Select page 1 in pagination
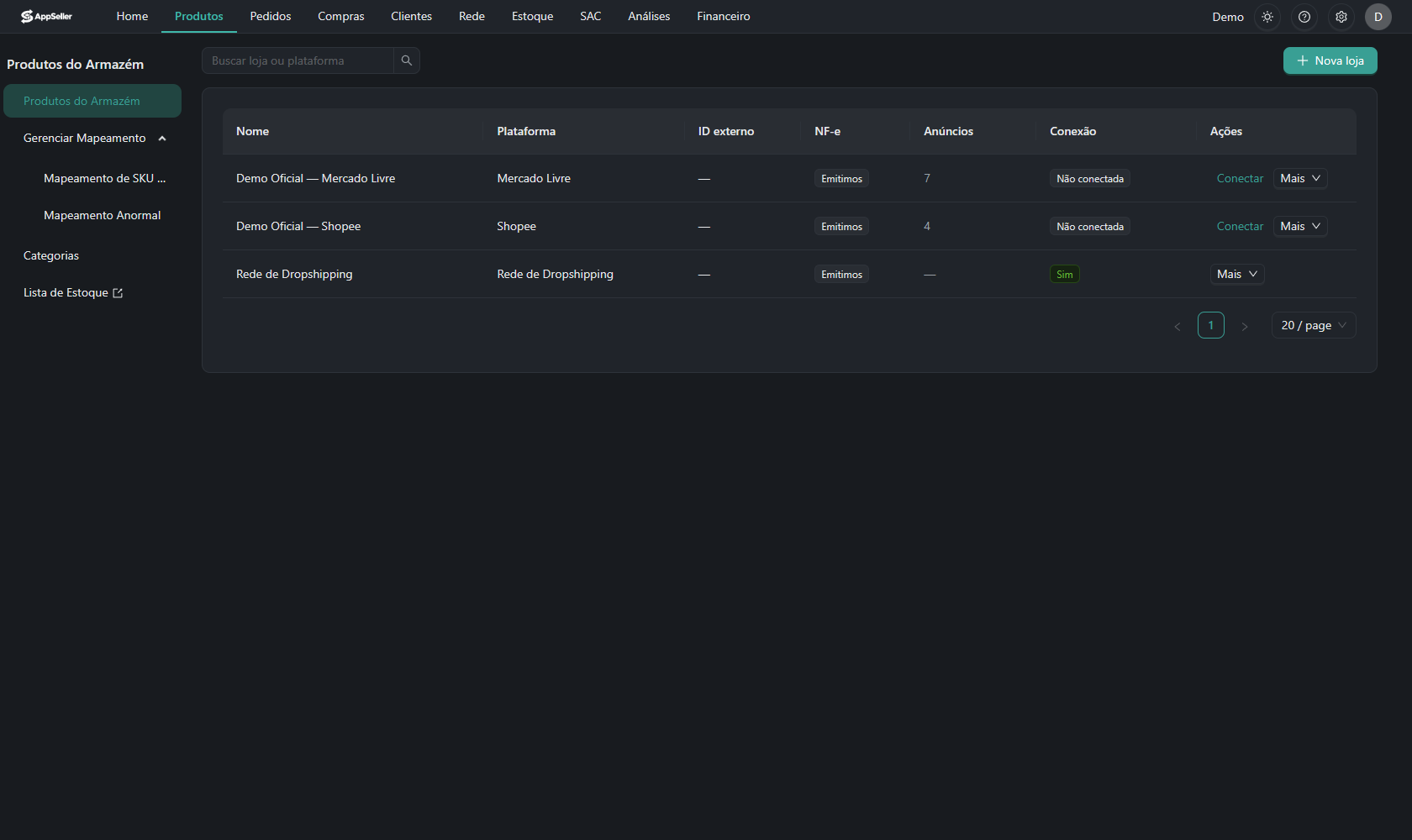1412x840 pixels. (1211, 325)
